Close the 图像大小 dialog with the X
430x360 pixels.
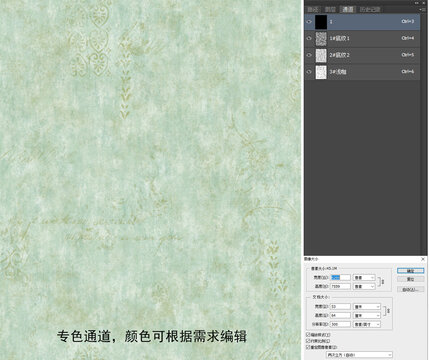coord(423,259)
